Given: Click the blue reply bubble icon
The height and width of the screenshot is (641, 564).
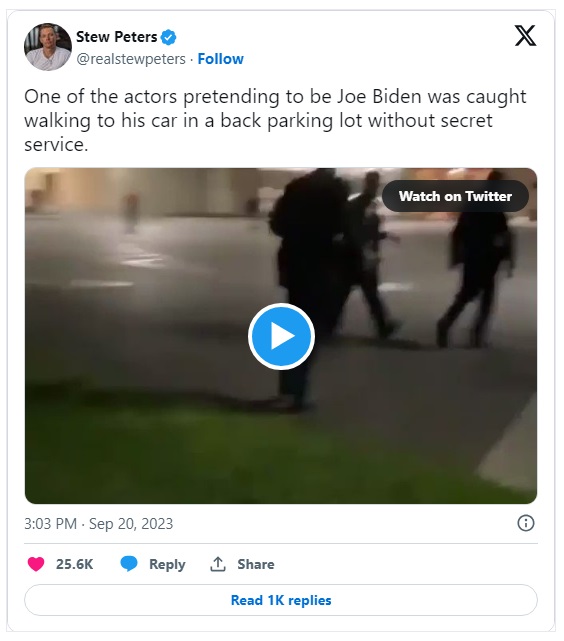Looking at the screenshot, I should click(x=129, y=564).
